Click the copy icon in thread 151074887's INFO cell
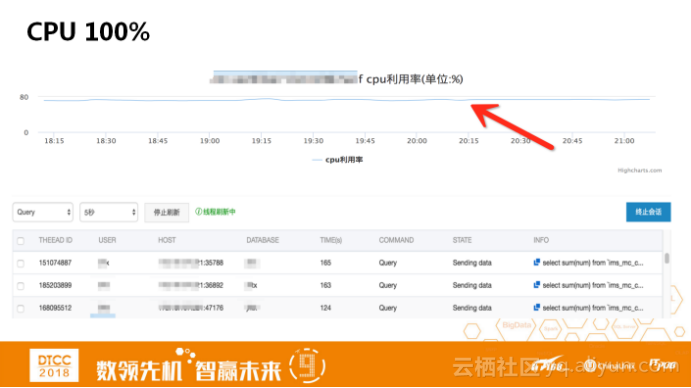The height and width of the screenshot is (388, 691). (536, 262)
